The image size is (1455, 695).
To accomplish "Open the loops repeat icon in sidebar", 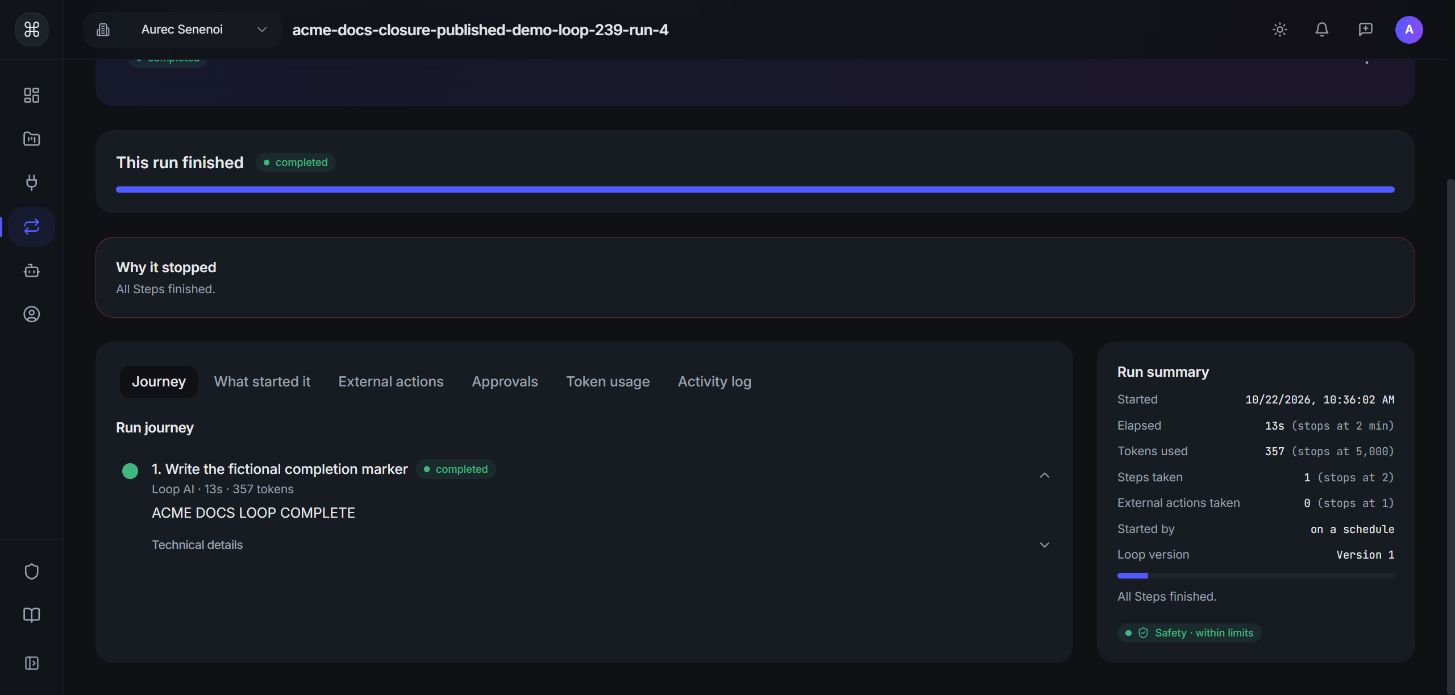I will (31, 226).
